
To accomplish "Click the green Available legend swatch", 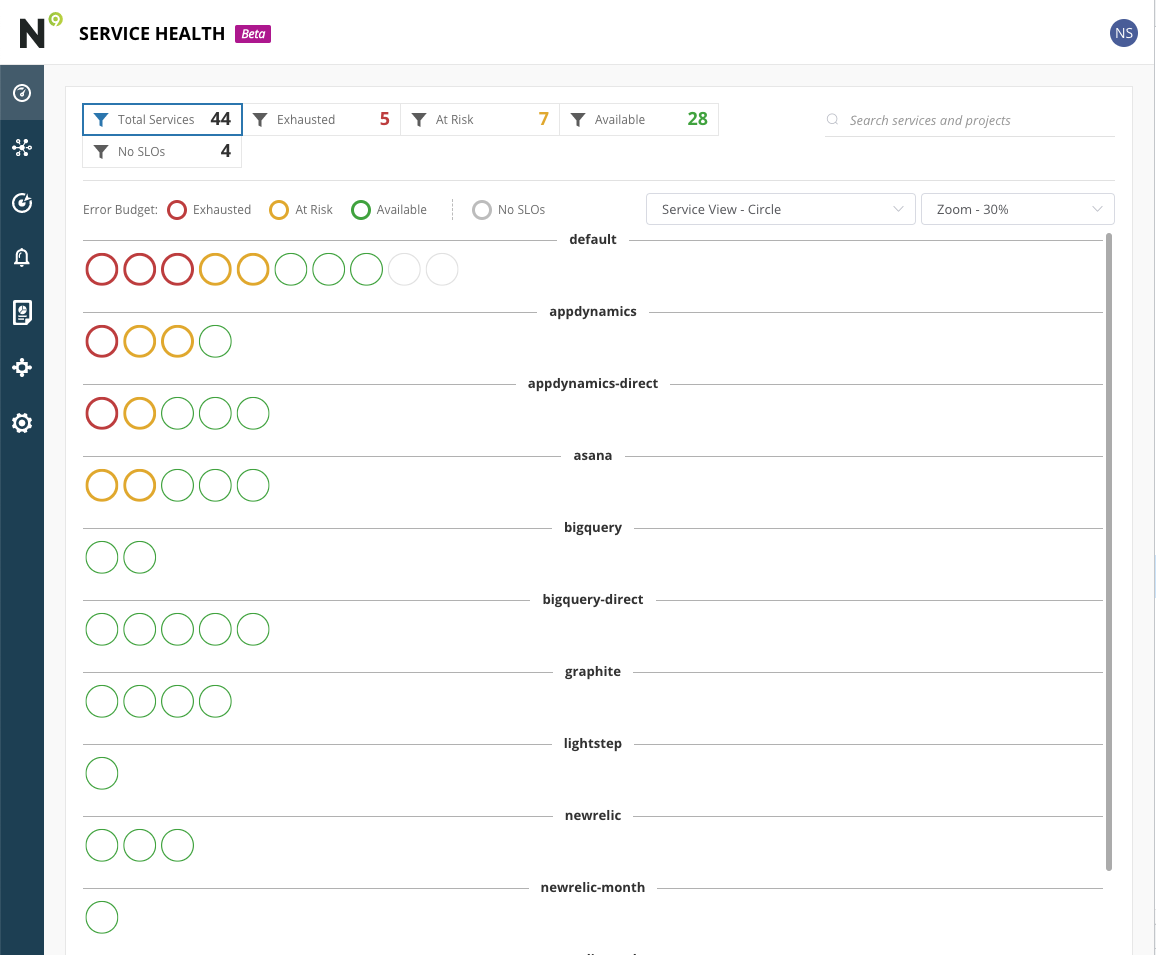I will pos(361,210).
